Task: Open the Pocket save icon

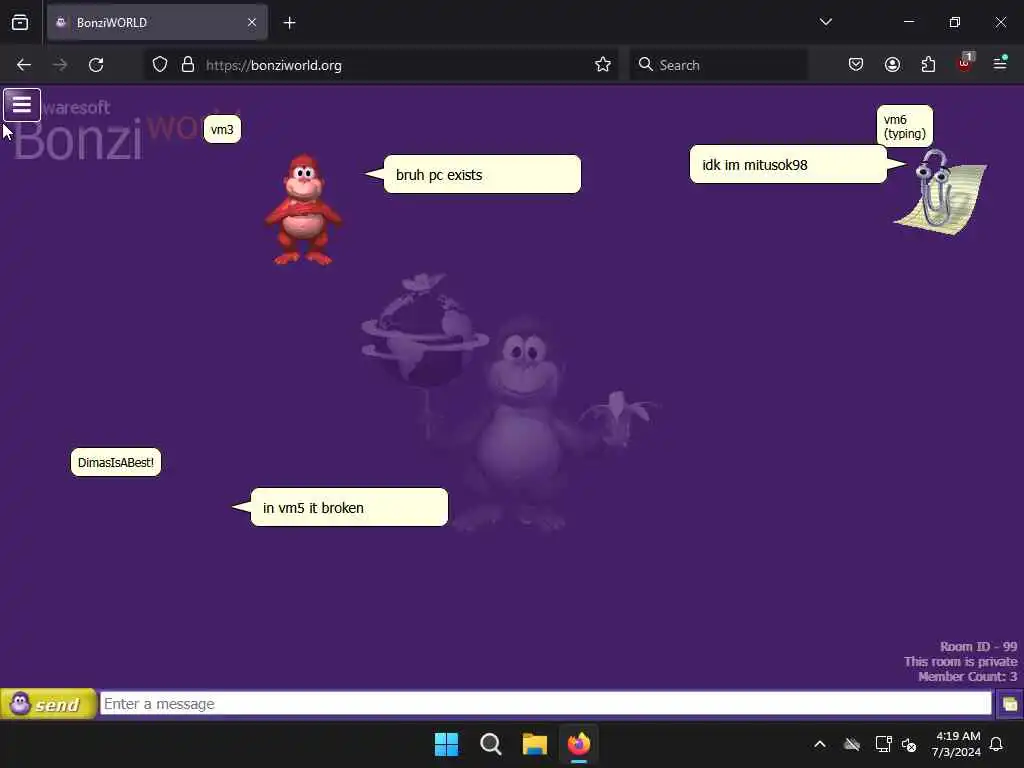Action: (856, 65)
